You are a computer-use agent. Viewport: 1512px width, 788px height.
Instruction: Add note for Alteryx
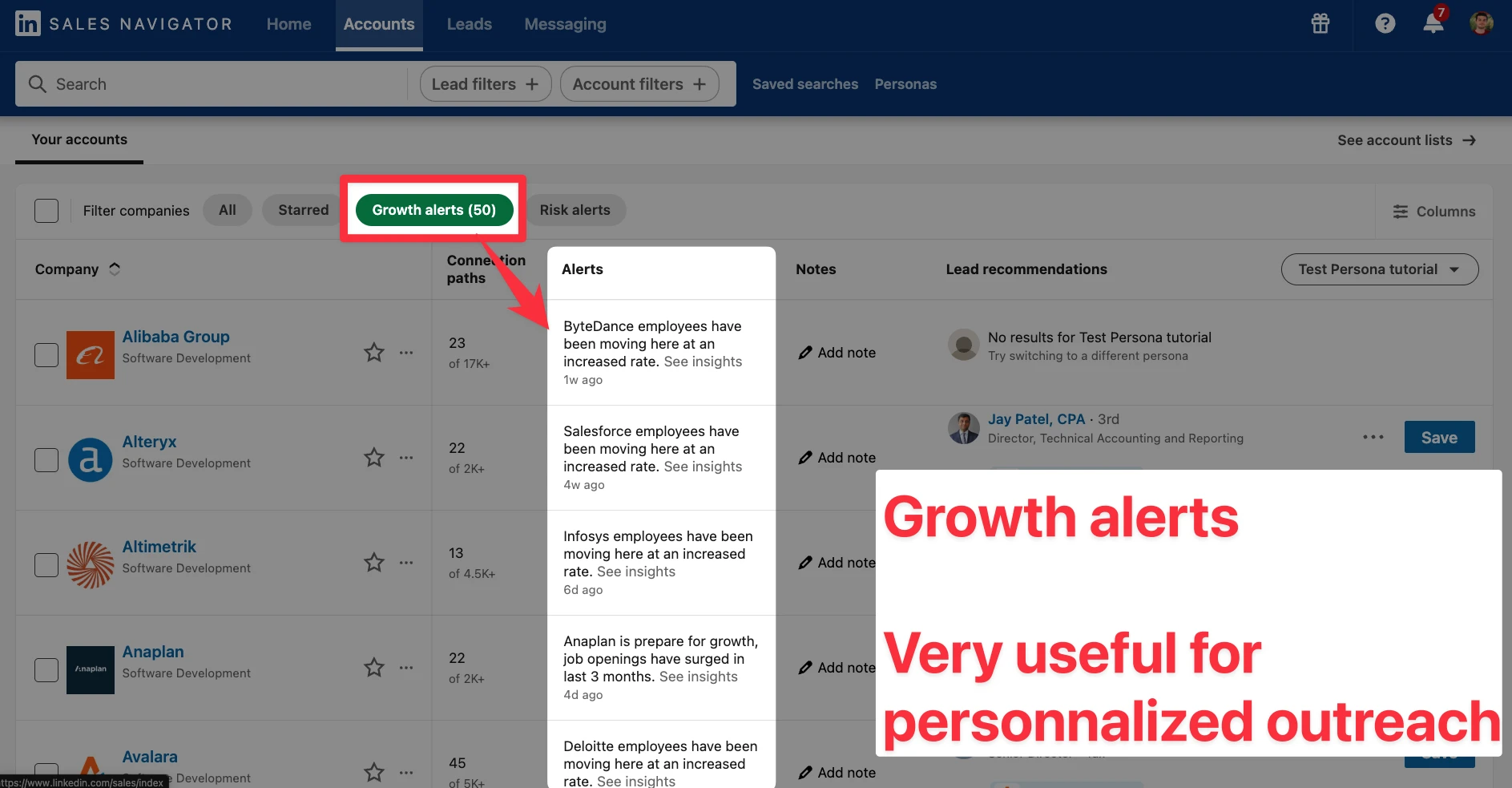tap(837, 458)
